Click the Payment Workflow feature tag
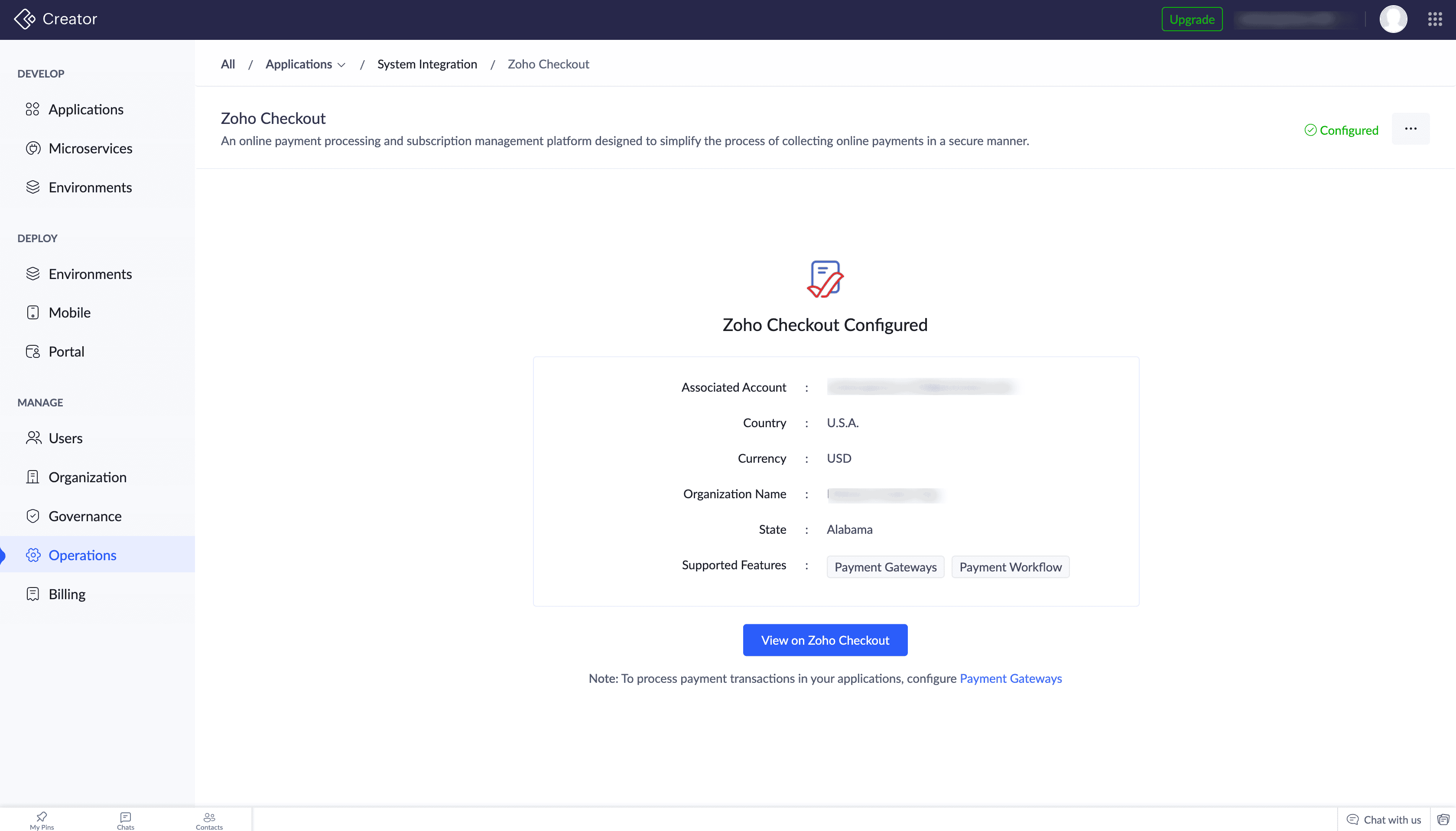The image size is (1456, 831). [x=1010, y=567]
